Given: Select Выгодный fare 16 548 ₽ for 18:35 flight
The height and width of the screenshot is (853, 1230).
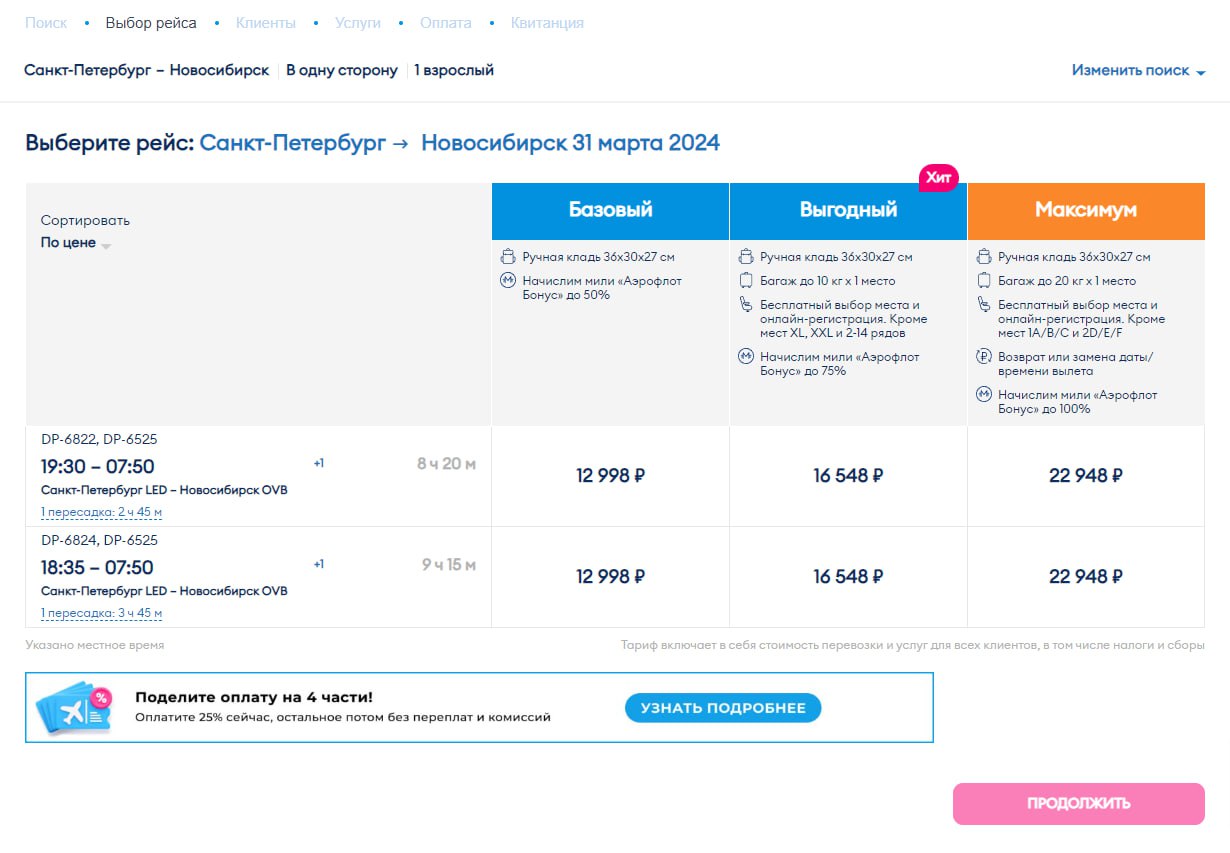Looking at the screenshot, I should coord(848,577).
